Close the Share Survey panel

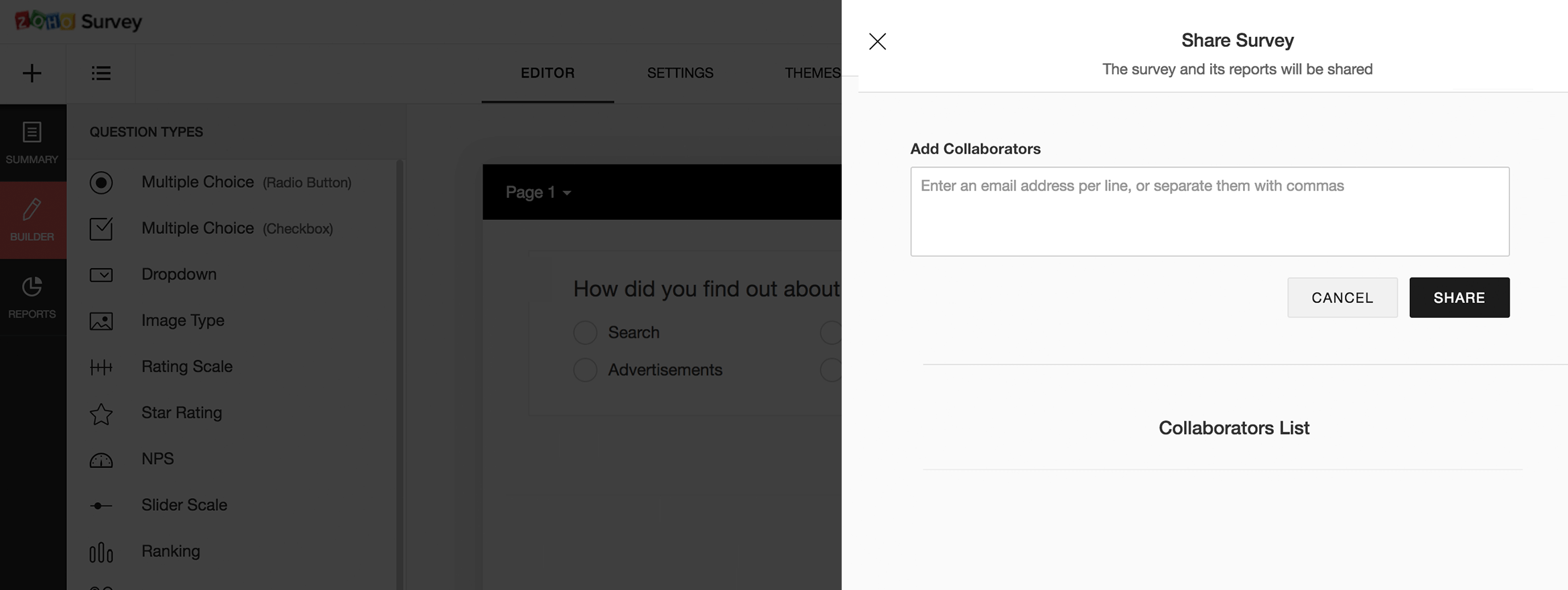[x=877, y=42]
